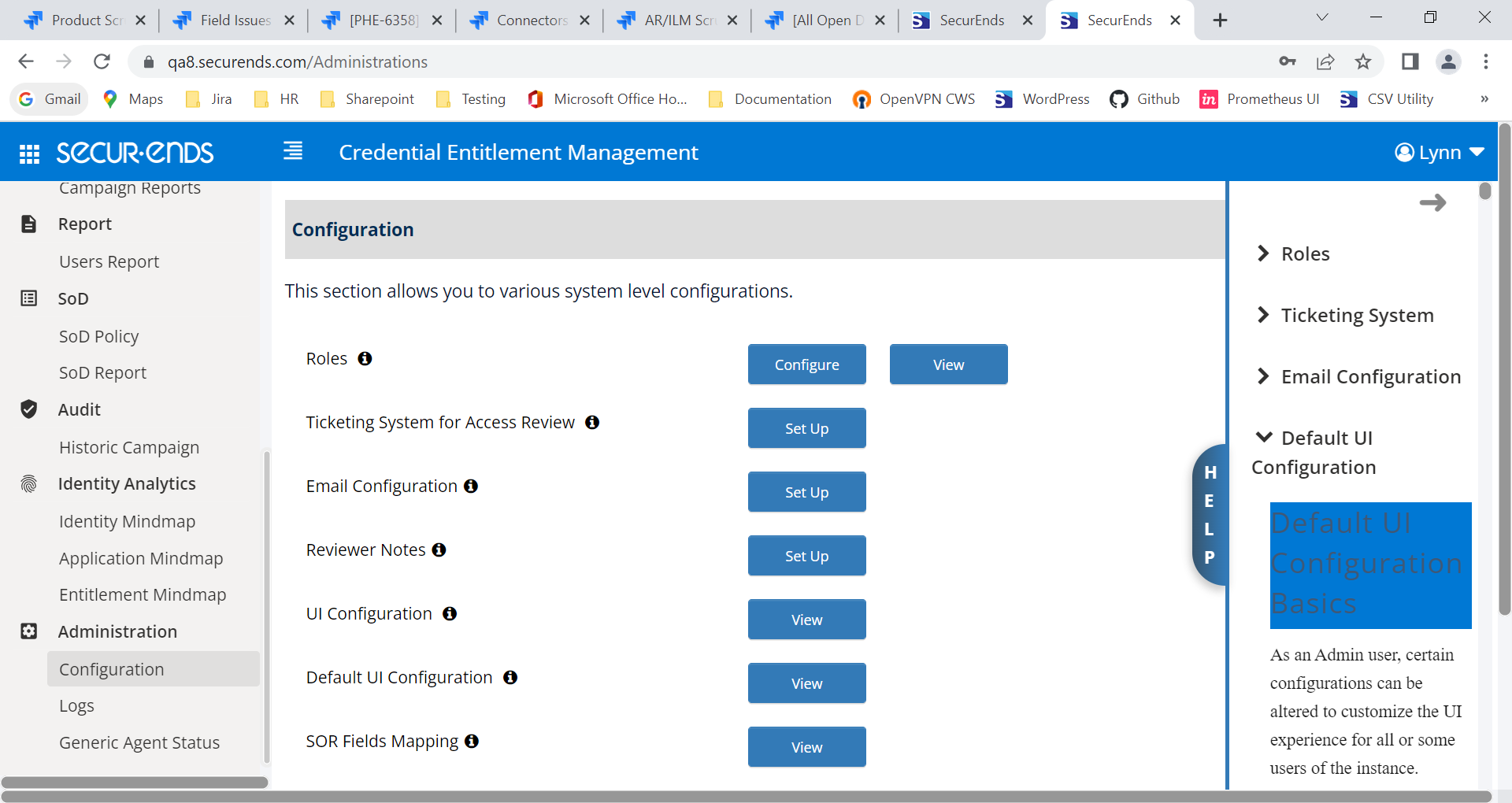The height and width of the screenshot is (803, 1512).
Task: Open the hamburger menu next to the logo
Action: point(292,150)
